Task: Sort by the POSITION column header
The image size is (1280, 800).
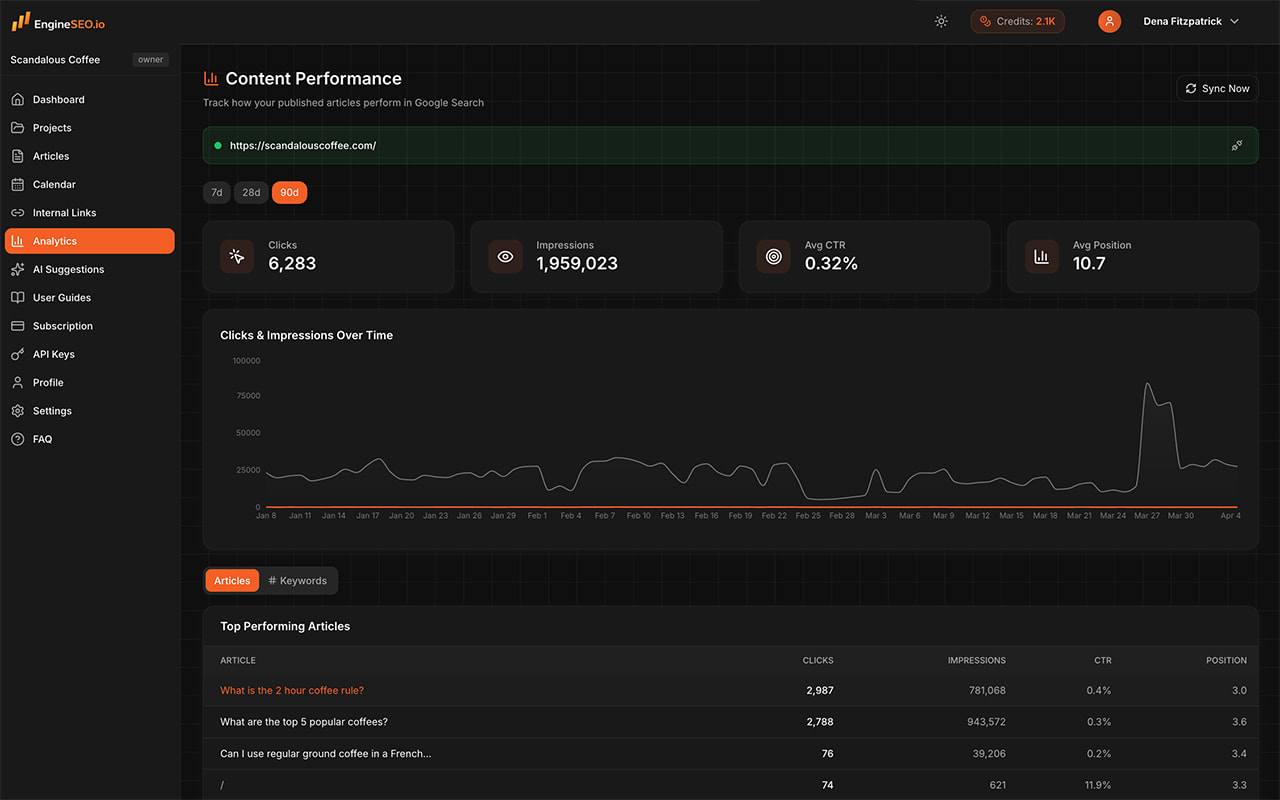Action: pyautogui.click(x=1226, y=660)
